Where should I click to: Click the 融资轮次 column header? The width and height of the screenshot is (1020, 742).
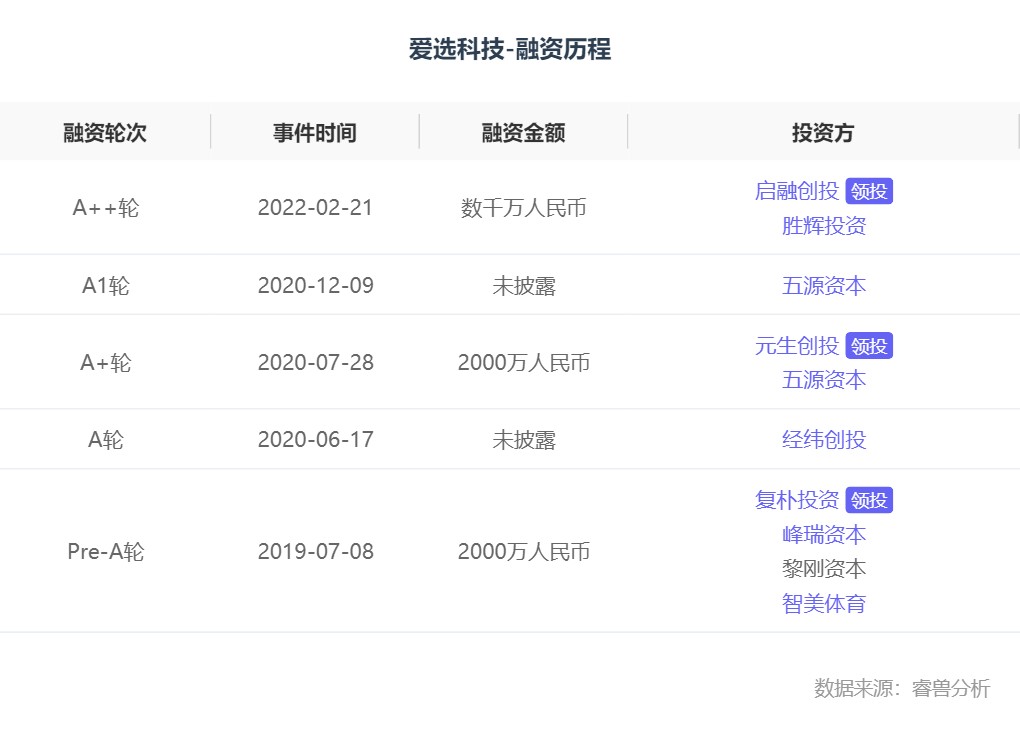coord(105,133)
